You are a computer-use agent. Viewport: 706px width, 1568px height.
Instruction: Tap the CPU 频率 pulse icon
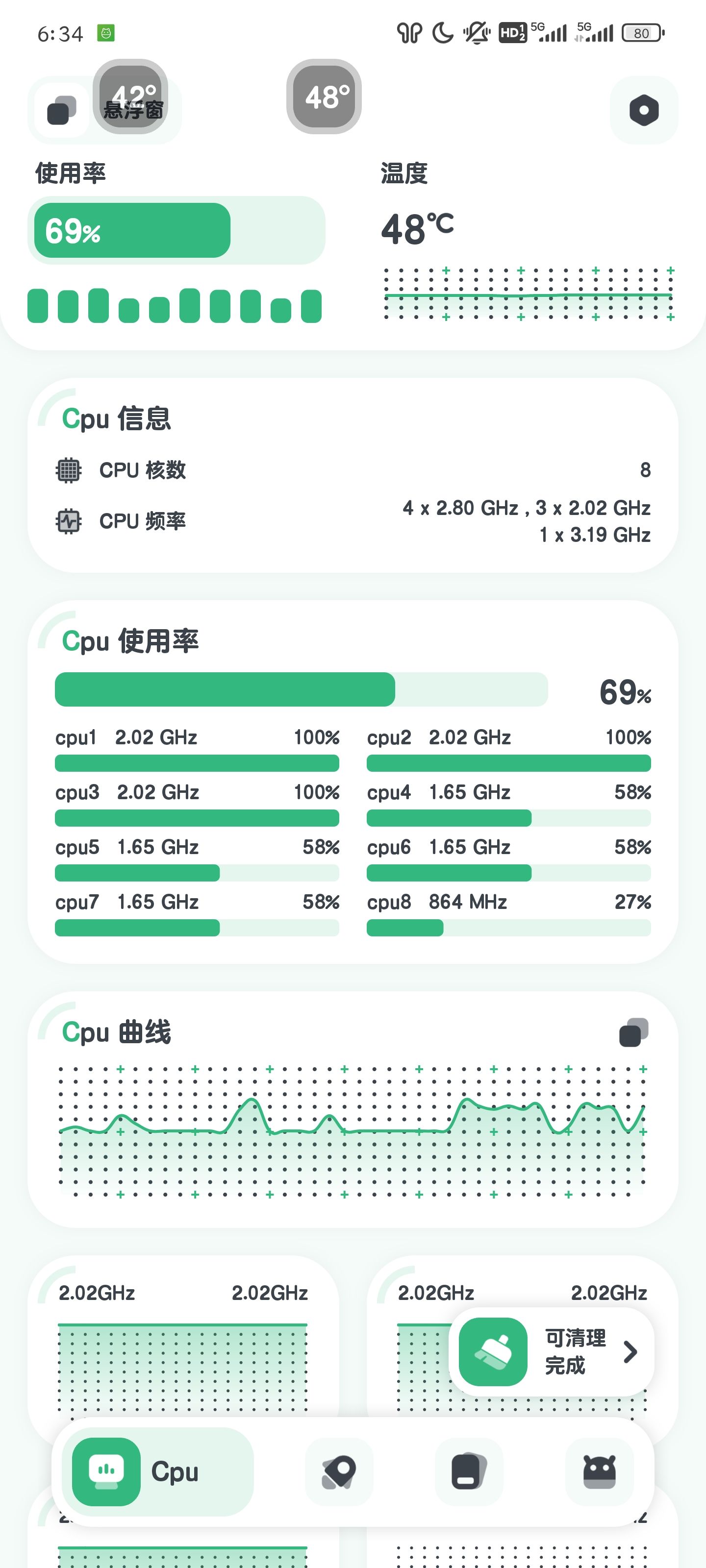coord(68,521)
